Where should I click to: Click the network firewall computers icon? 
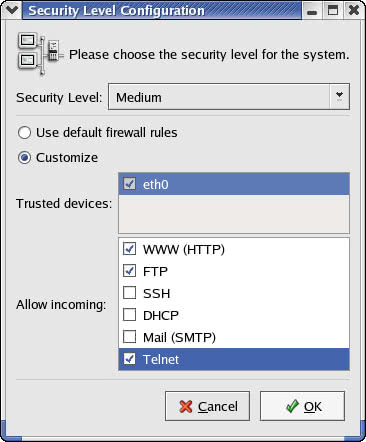click(40, 54)
